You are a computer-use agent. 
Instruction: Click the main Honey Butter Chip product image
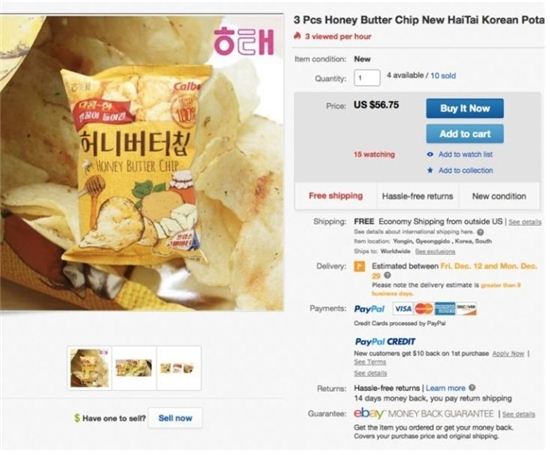point(141,162)
